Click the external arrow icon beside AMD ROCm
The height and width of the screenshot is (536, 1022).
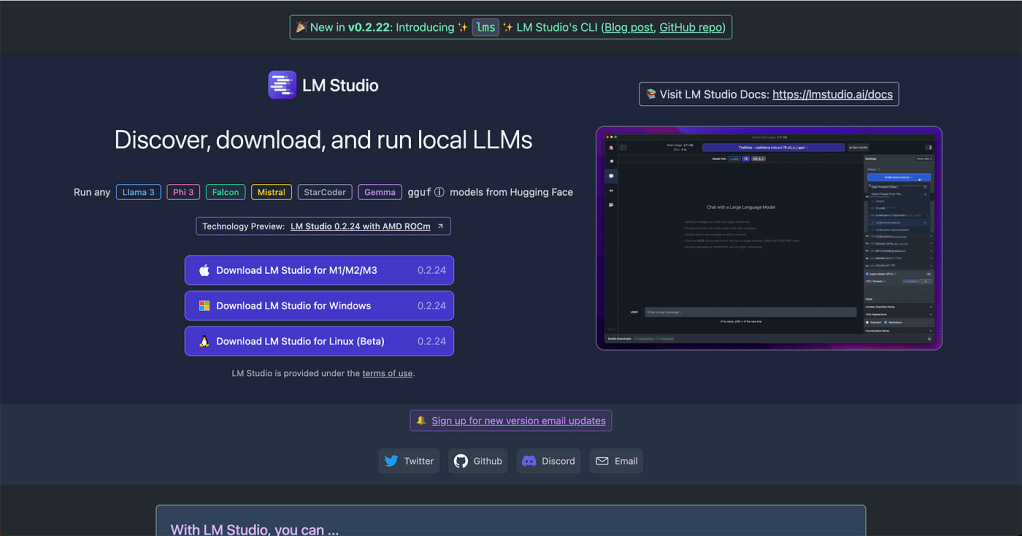tap(441, 226)
